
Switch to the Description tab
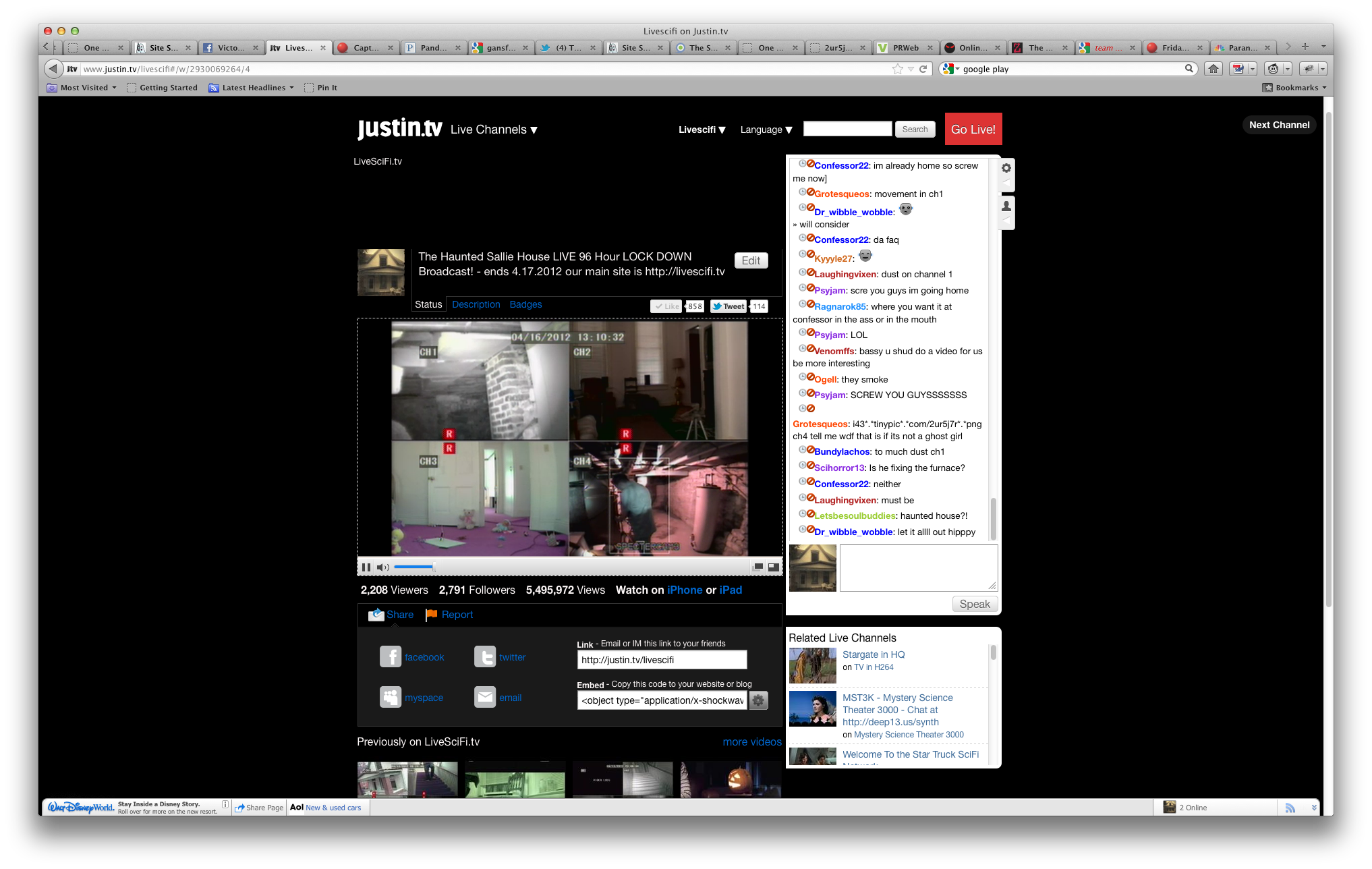click(476, 304)
